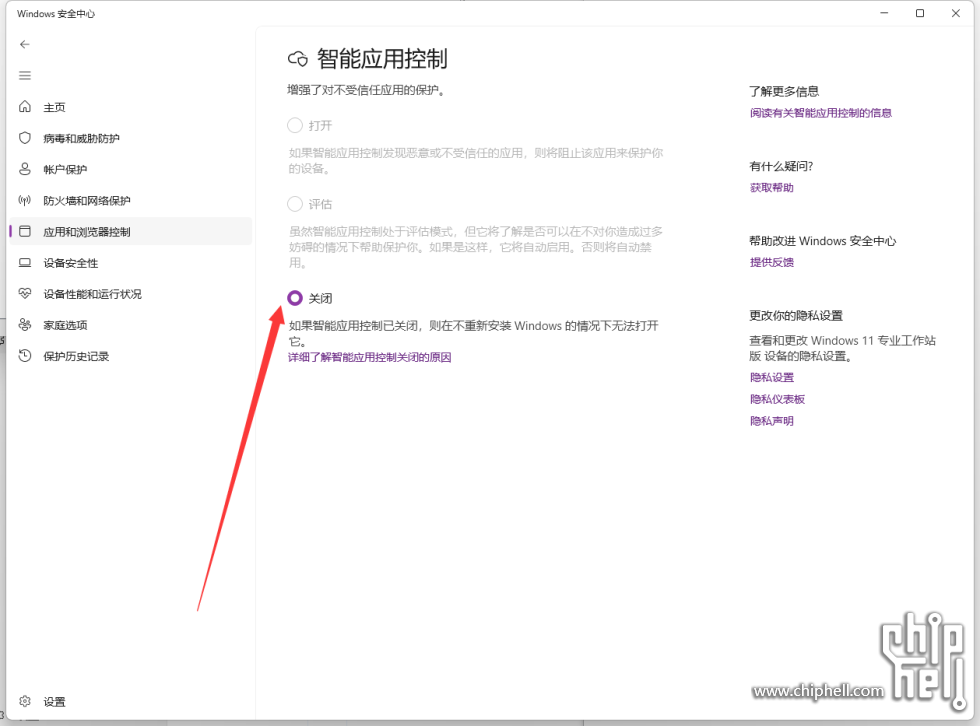
Task: Click the shield icon for 病毒和威胁防护
Action: 25,137
